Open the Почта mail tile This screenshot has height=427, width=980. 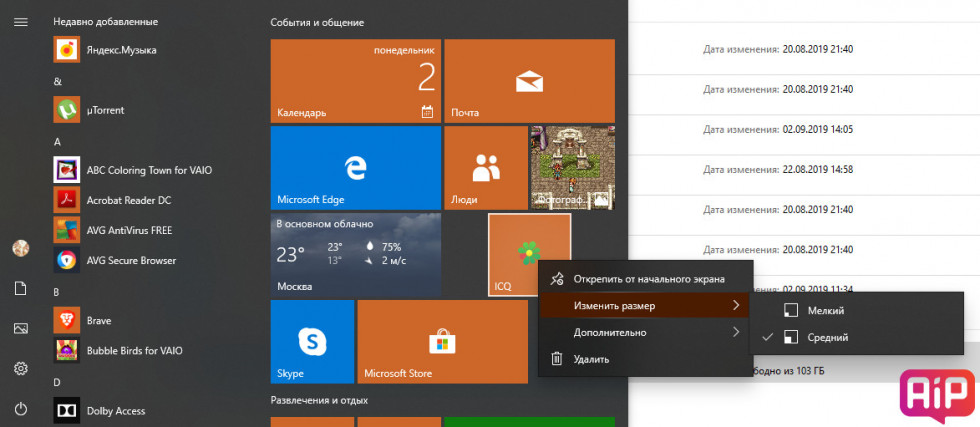(x=529, y=81)
